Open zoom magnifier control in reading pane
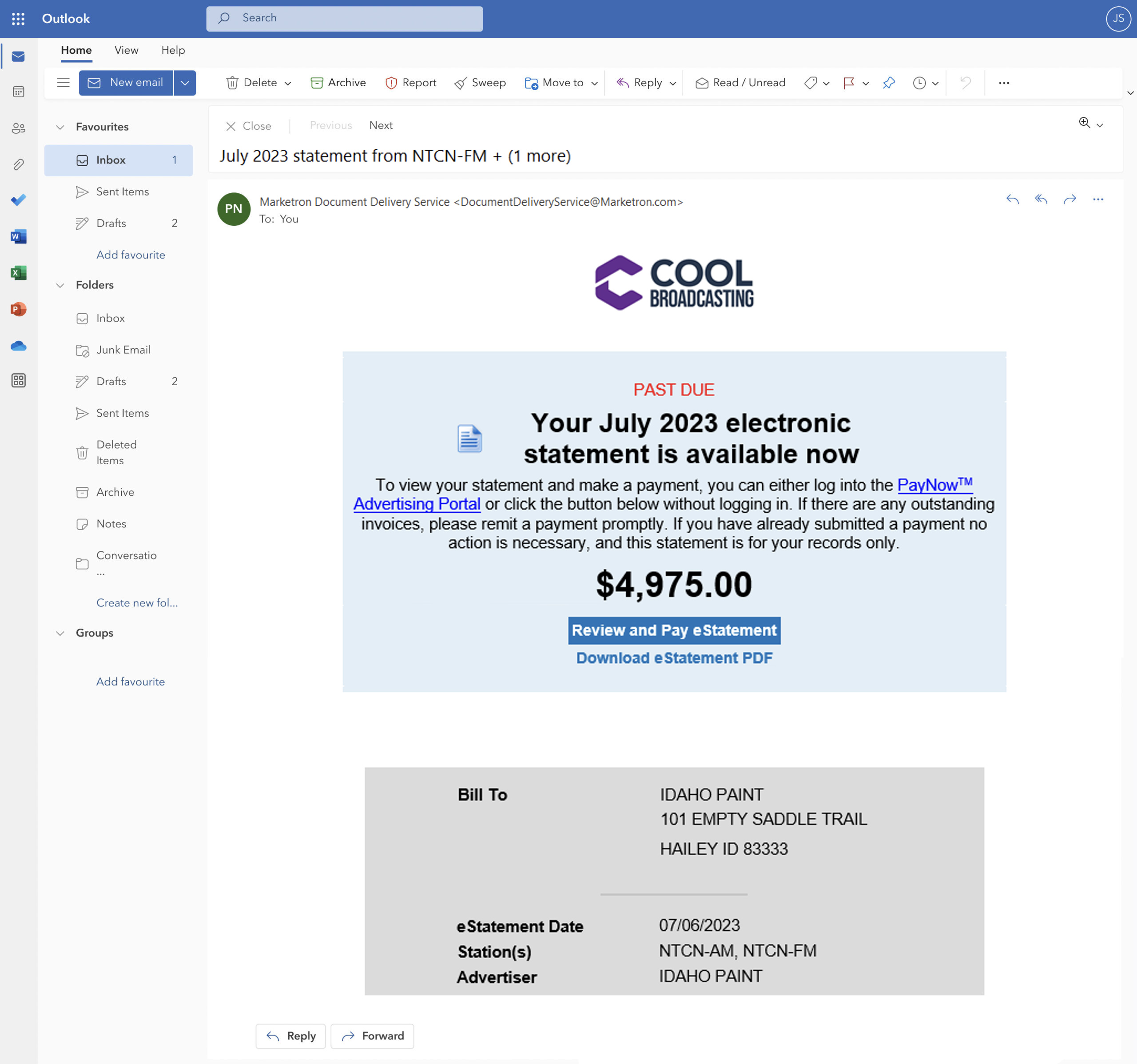 (x=1085, y=123)
